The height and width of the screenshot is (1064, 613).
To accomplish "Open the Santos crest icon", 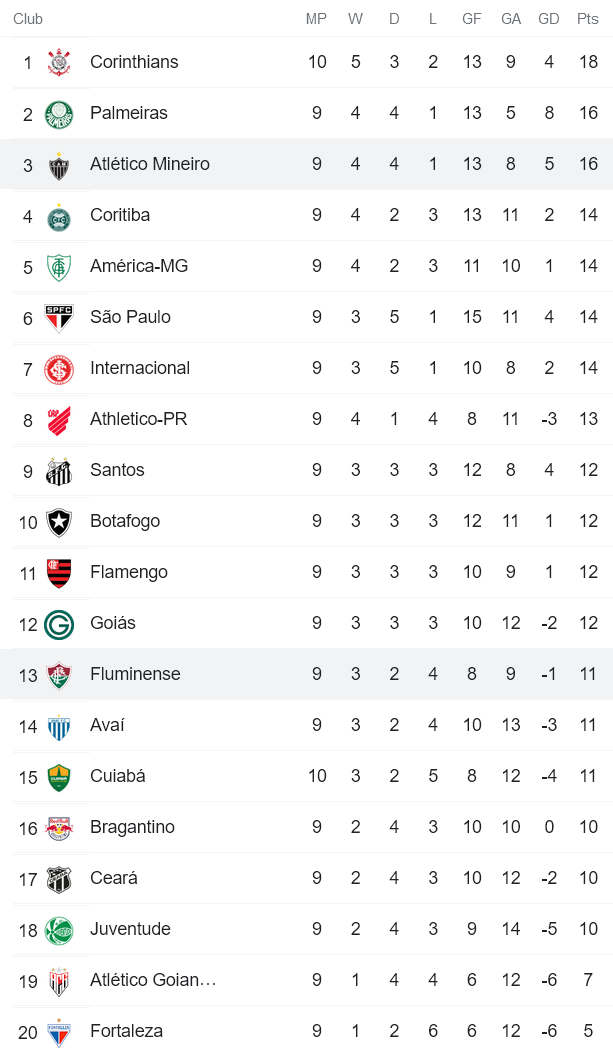I will pyautogui.click(x=57, y=470).
